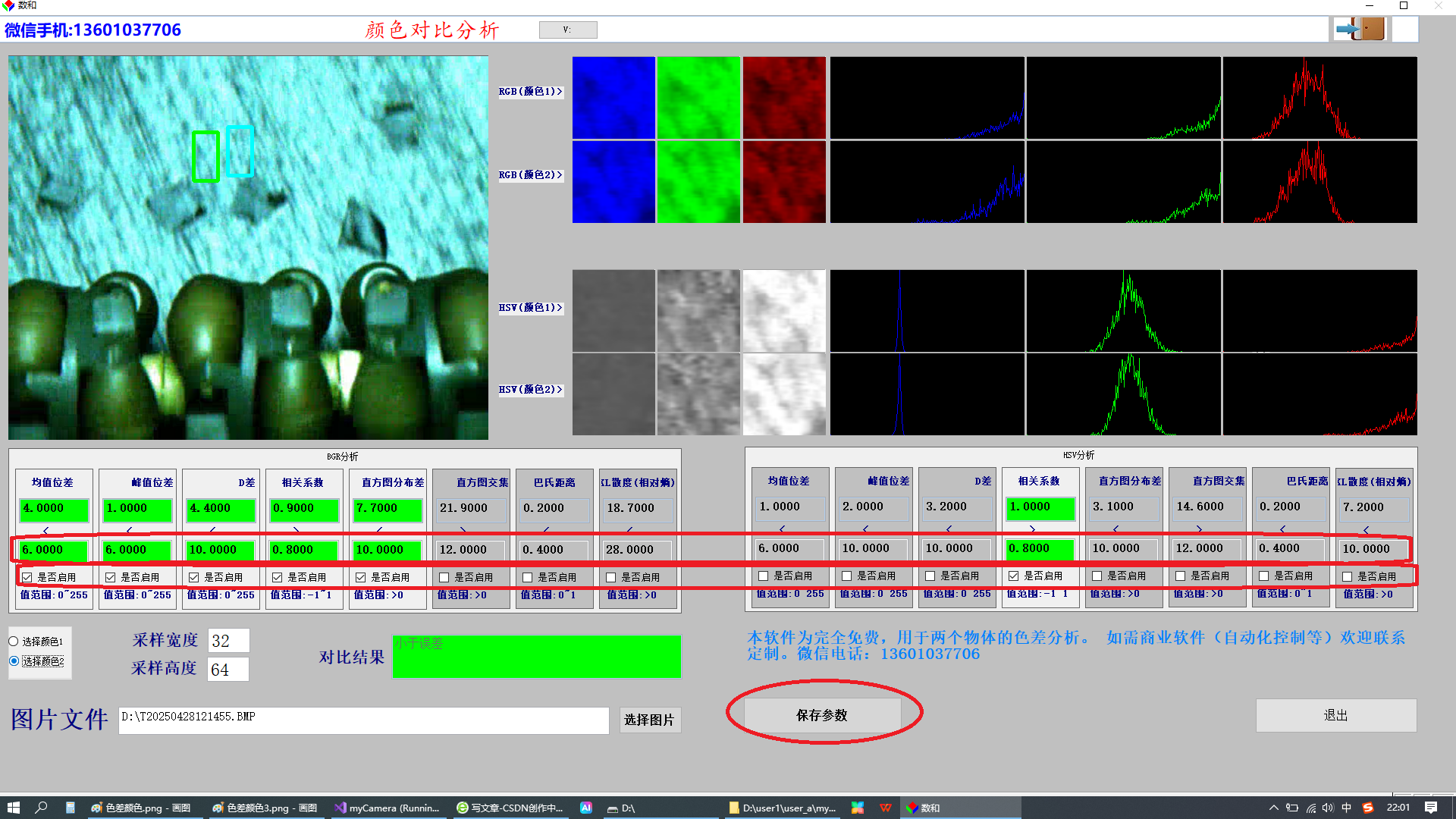Click the volume speaker tray icon
The image size is (1456, 819).
[1328, 808]
